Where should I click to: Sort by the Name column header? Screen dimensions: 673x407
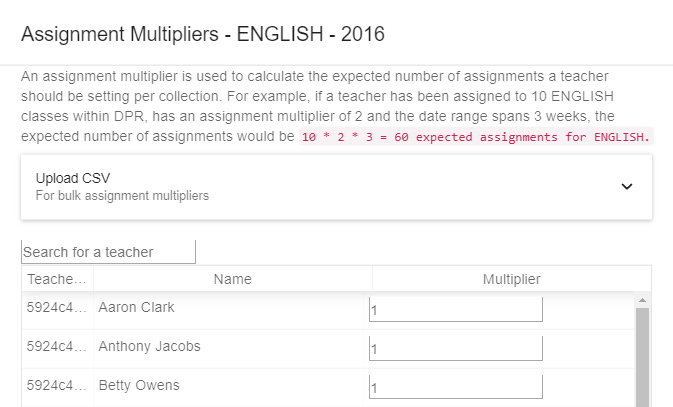[x=232, y=279]
